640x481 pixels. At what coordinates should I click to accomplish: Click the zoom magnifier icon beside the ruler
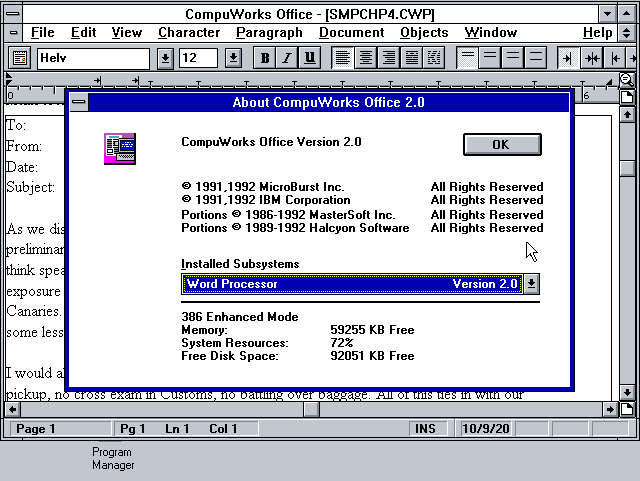tap(627, 80)
